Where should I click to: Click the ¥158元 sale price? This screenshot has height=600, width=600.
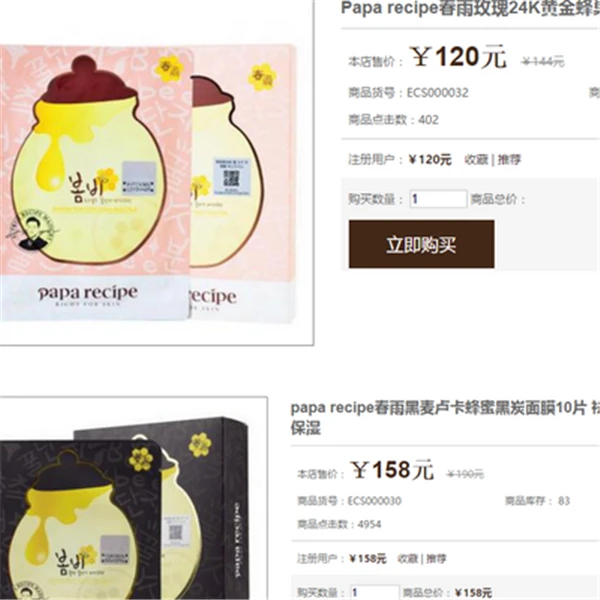(x=392, y=470)
